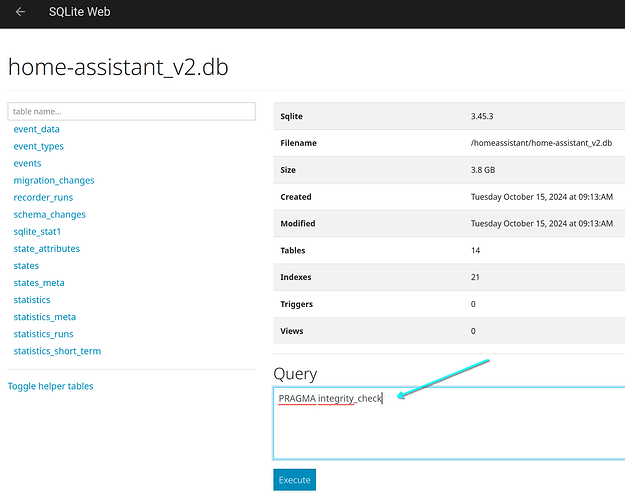Open the schema_changes table
This screenshot has height=500, width=625.
pos(49,215)
